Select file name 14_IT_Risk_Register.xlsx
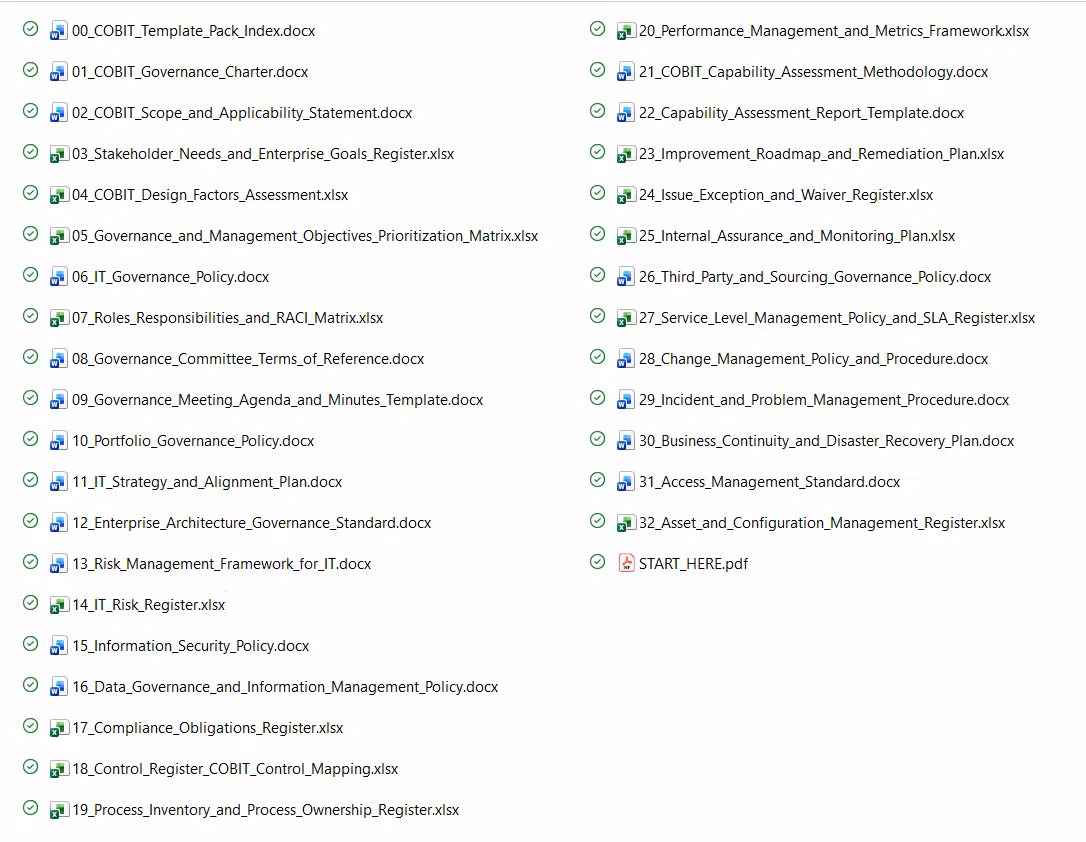 click(148, 605)
